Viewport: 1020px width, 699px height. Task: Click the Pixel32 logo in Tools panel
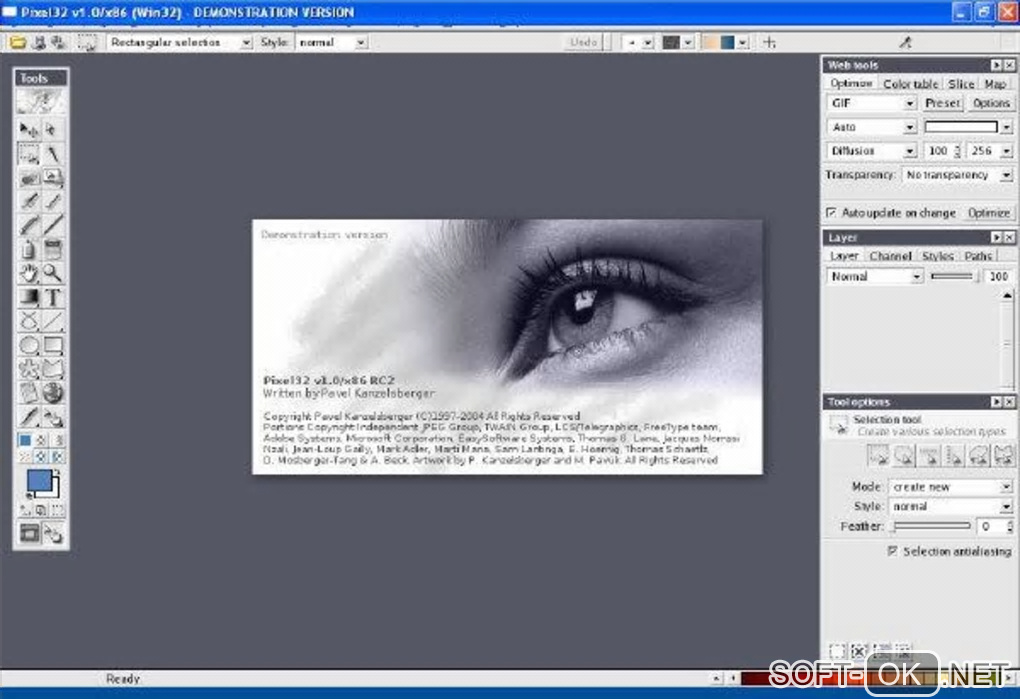[x=40, y=101]
